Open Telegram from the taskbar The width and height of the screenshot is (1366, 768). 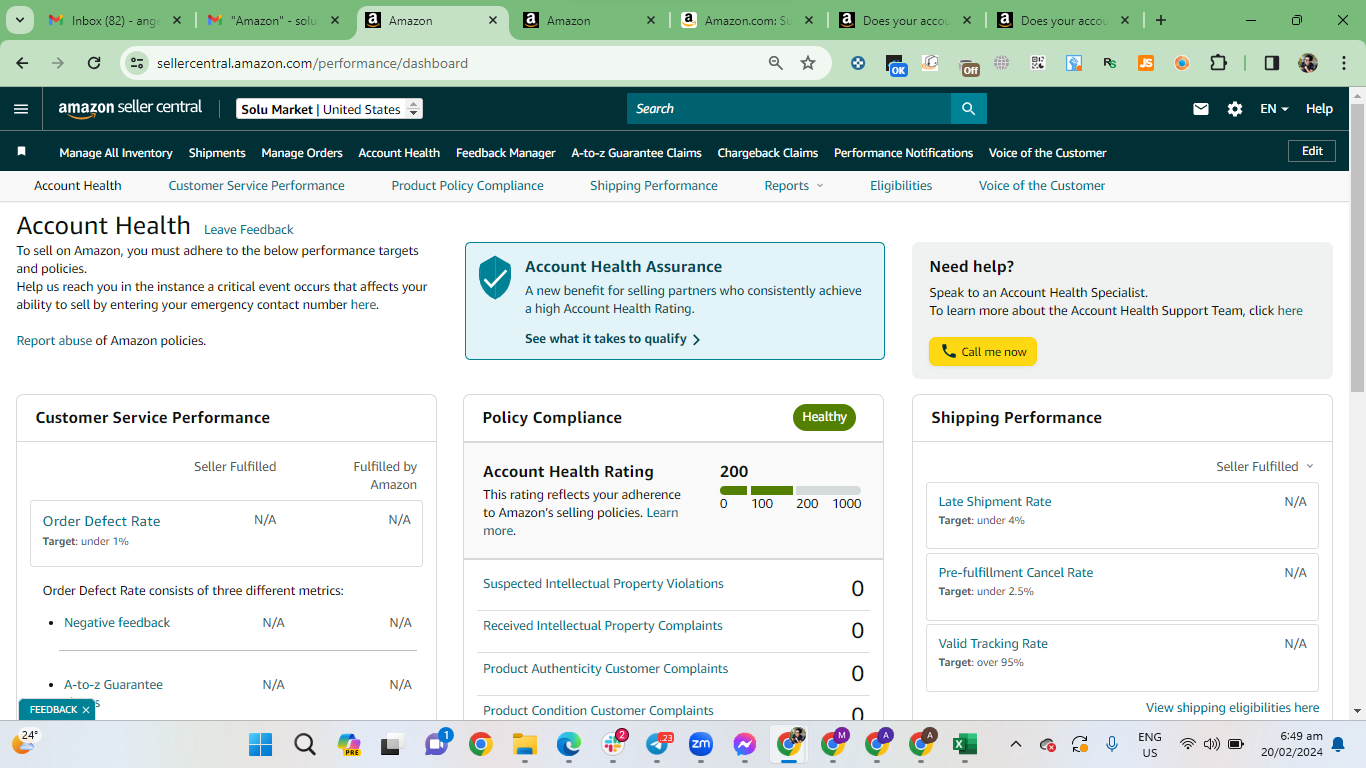(657, 744)
